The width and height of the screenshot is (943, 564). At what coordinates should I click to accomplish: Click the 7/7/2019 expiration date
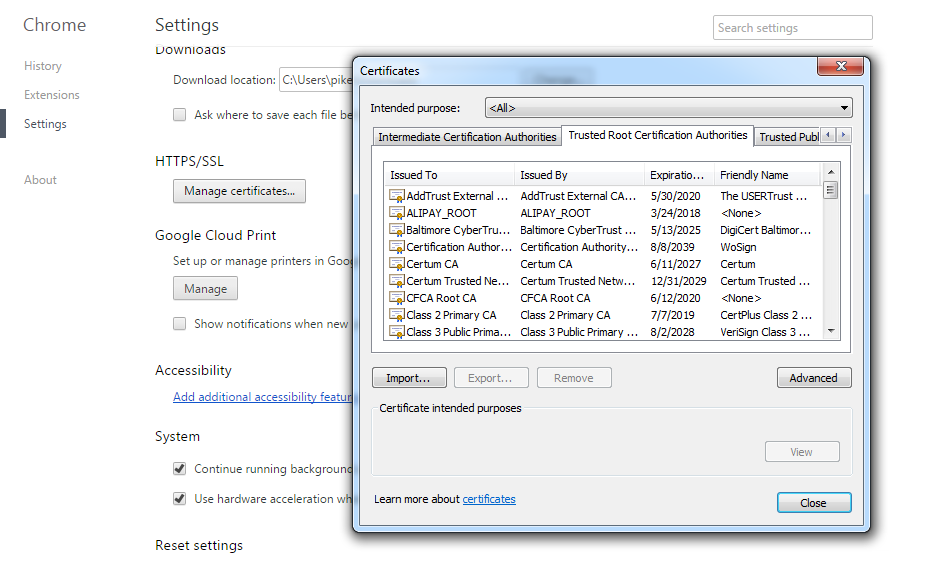(x=672, y=315)
